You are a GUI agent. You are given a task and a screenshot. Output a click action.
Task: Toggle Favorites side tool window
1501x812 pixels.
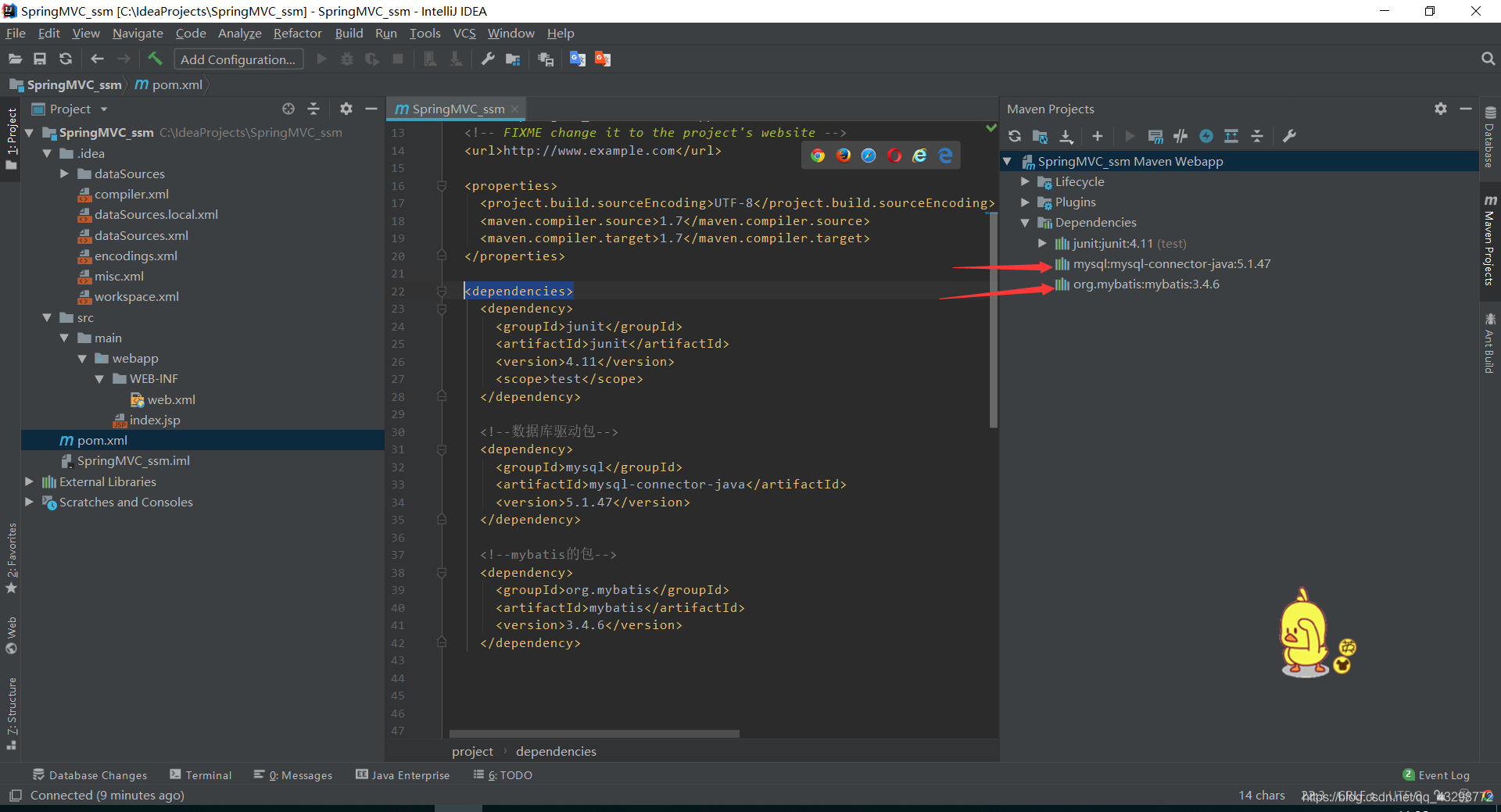pyautogui.click(x=11, y=558)
